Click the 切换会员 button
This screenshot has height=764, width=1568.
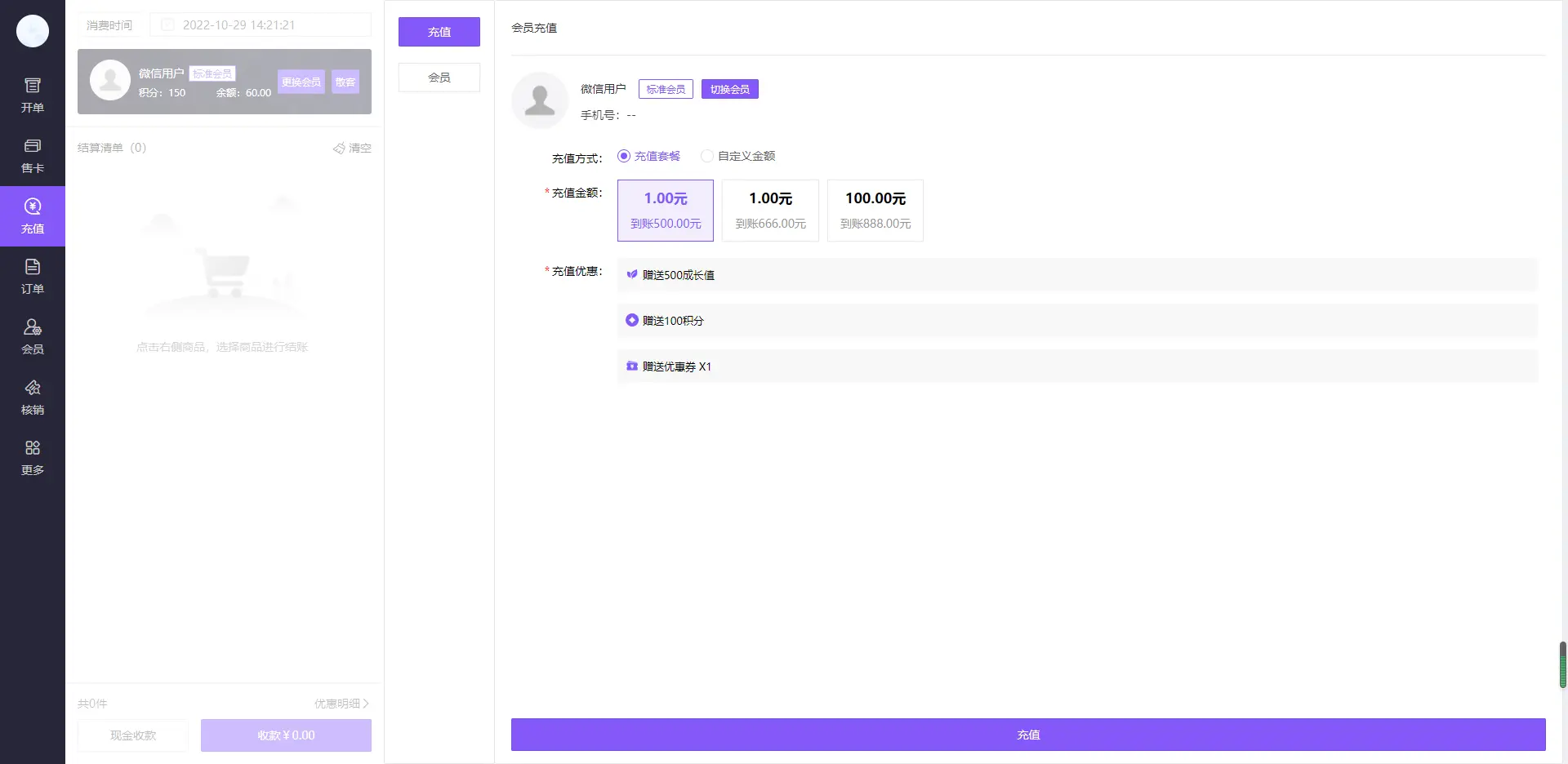(x=729, y=89)
